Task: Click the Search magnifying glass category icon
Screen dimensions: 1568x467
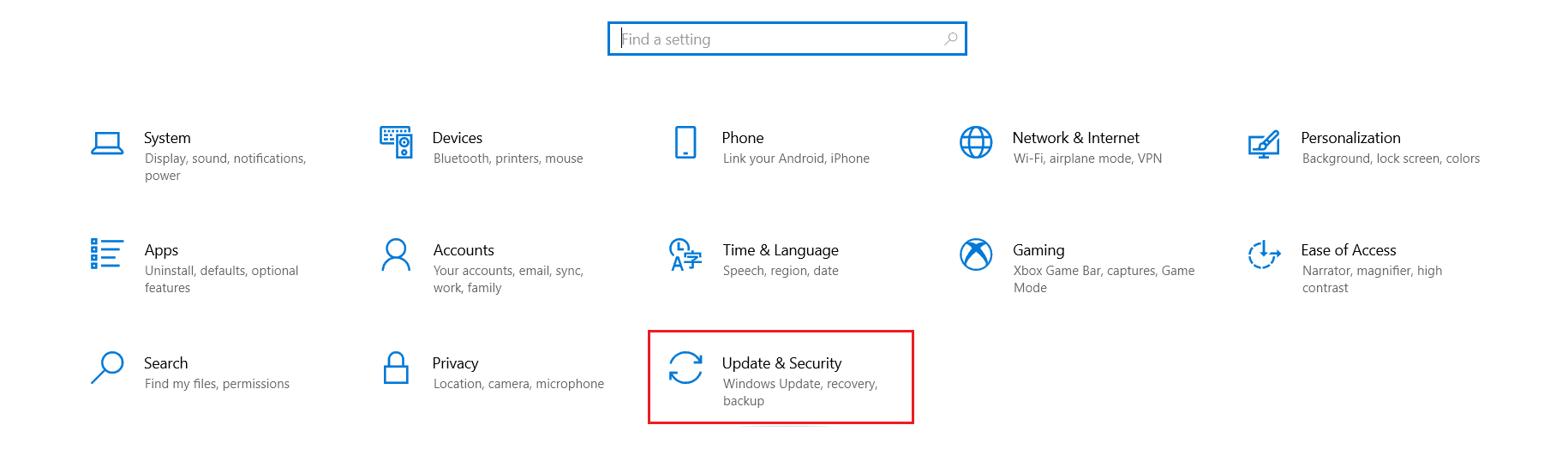Action: (107, 368)
